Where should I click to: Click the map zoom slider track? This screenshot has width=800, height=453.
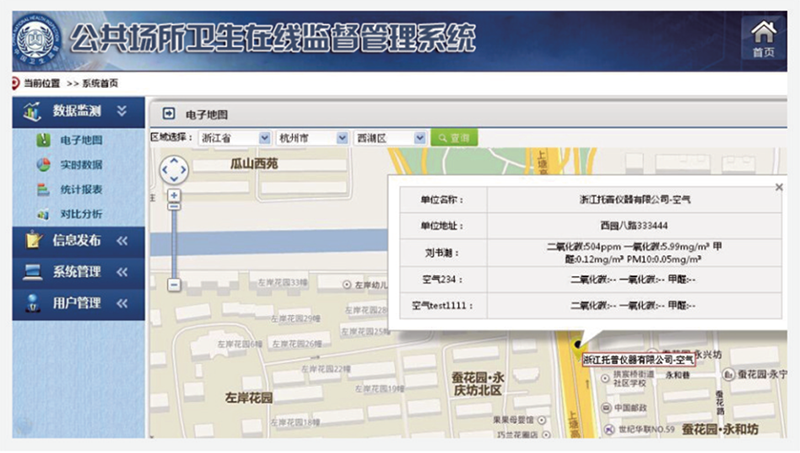[174, 240]
